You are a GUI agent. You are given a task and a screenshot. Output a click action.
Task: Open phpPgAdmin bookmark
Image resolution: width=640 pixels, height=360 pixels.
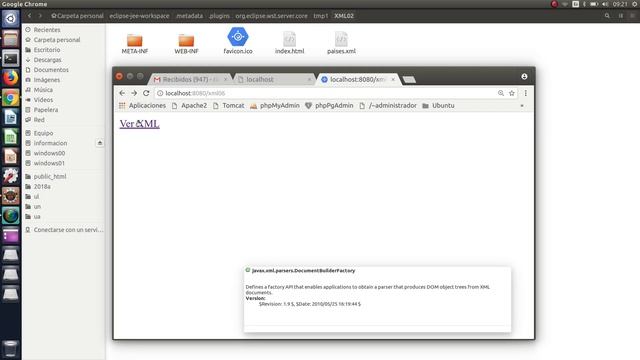pyautogui.click(x=329, y=106)
